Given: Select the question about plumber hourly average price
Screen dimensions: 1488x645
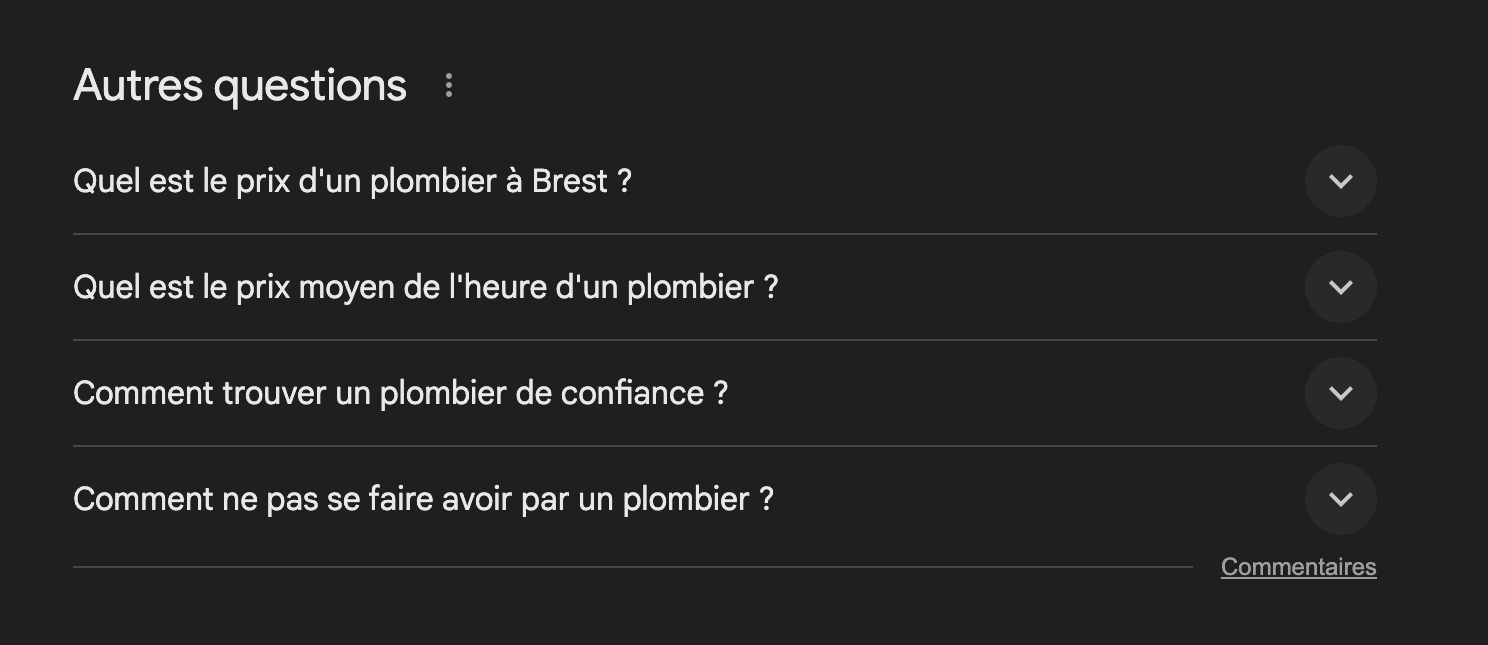Looking at the screenshot, I should pyautogui.click(x=426, y=287).
